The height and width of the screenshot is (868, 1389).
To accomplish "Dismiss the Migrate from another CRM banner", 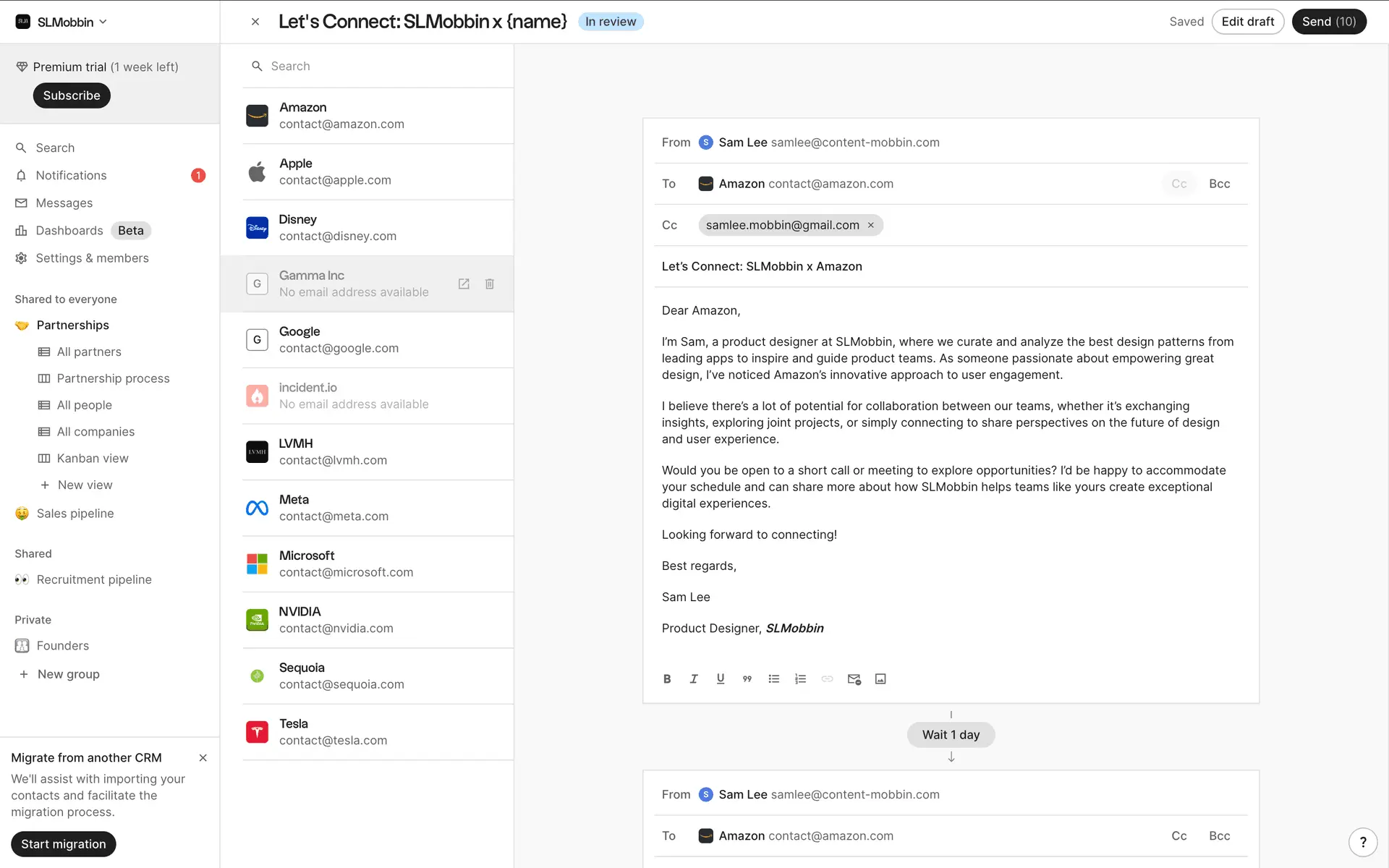I will (203, 757).
